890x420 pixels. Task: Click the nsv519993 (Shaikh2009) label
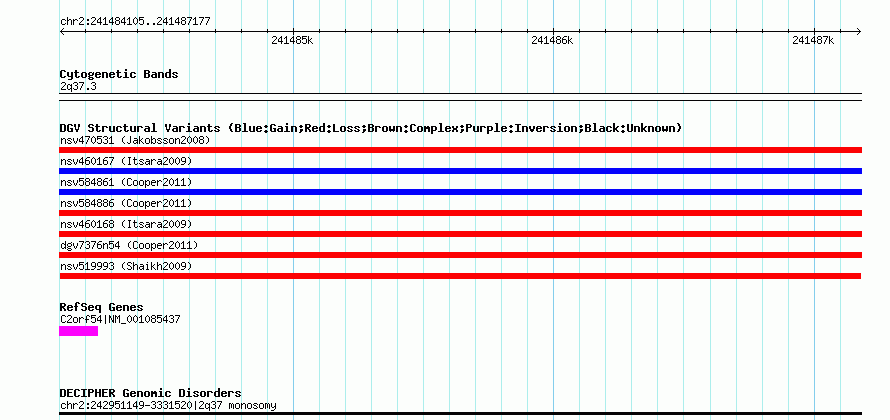pos(126,266)
